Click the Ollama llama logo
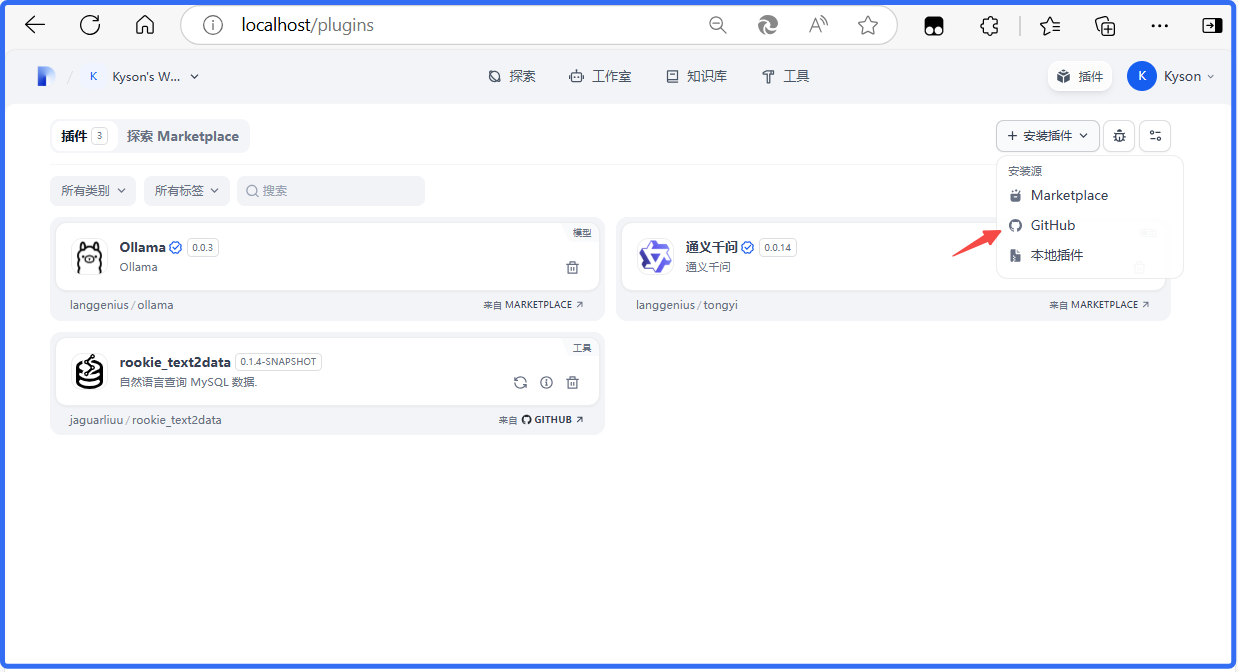 click(x=90, y=257)
